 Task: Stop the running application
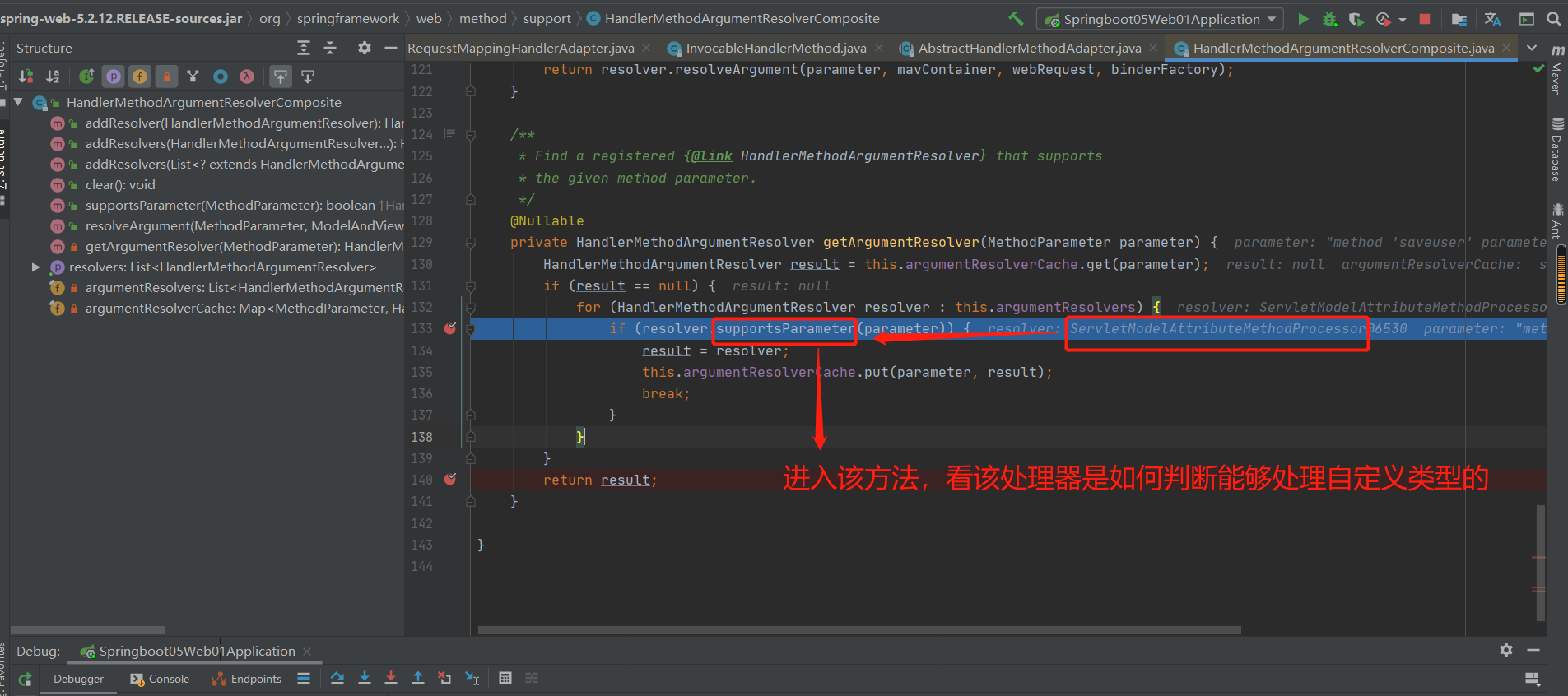(x=1425, y=18)
